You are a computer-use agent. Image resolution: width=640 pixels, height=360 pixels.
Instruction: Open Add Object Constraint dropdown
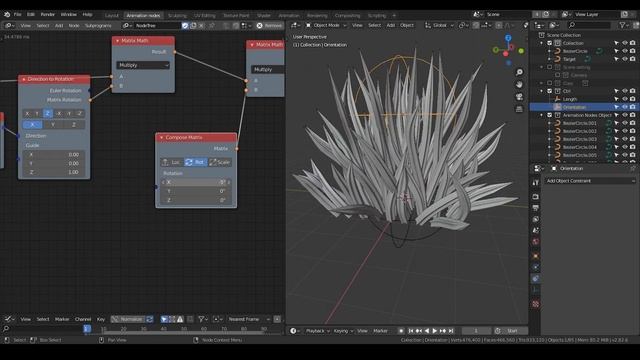click(590, 181)
